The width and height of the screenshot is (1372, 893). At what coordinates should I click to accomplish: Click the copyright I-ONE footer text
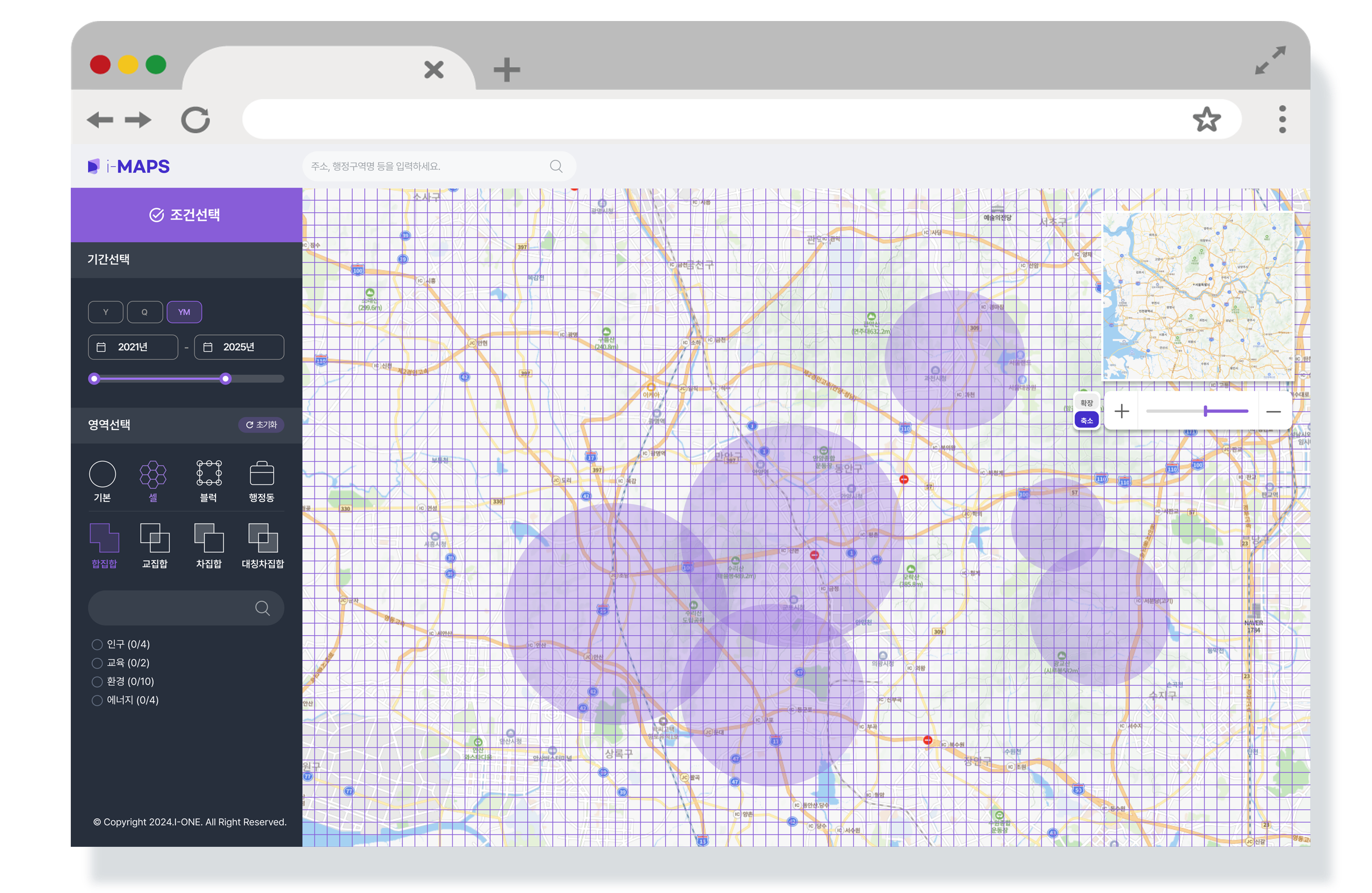pos(190,822)
